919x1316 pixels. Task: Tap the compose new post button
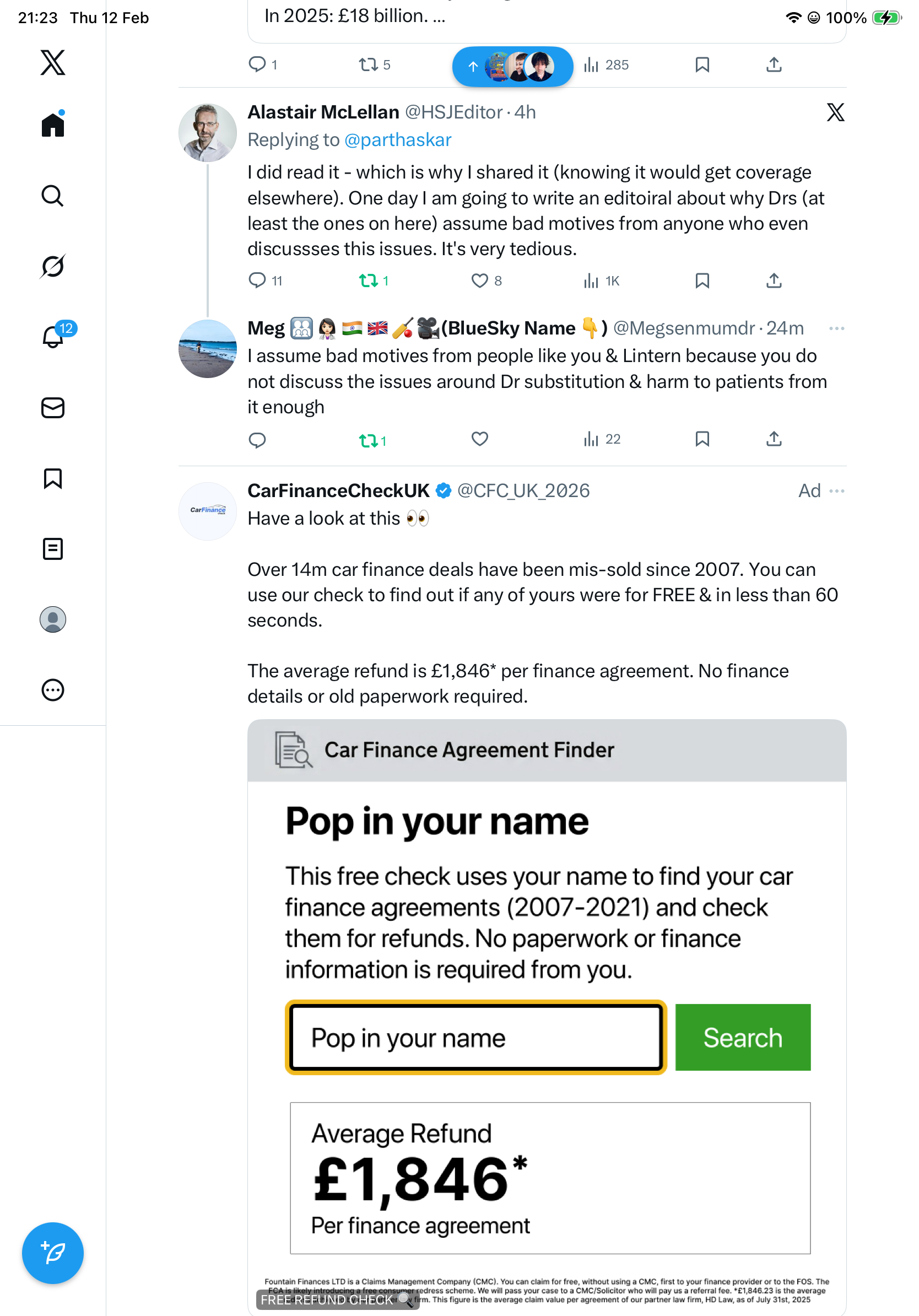[x=53, y=1253]
